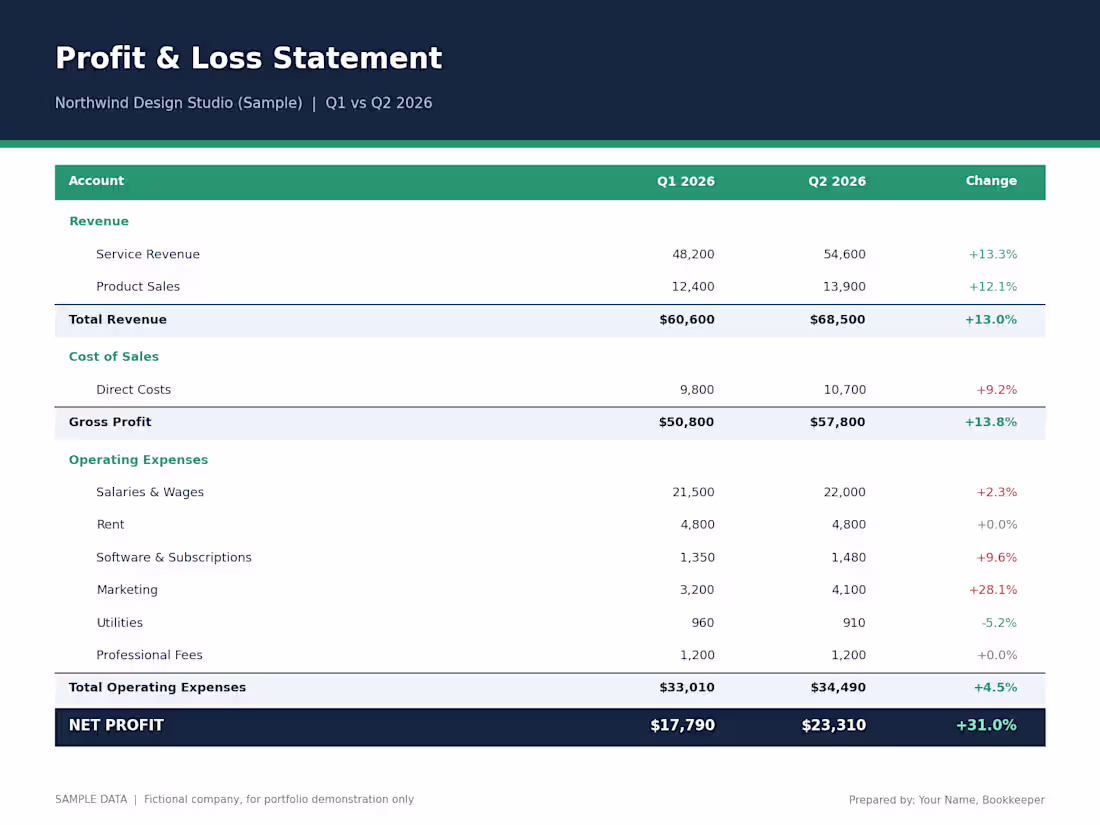1100x825 pixels.
Task: Select the Product Sales Q1 value 12,400
Action: 693,286
